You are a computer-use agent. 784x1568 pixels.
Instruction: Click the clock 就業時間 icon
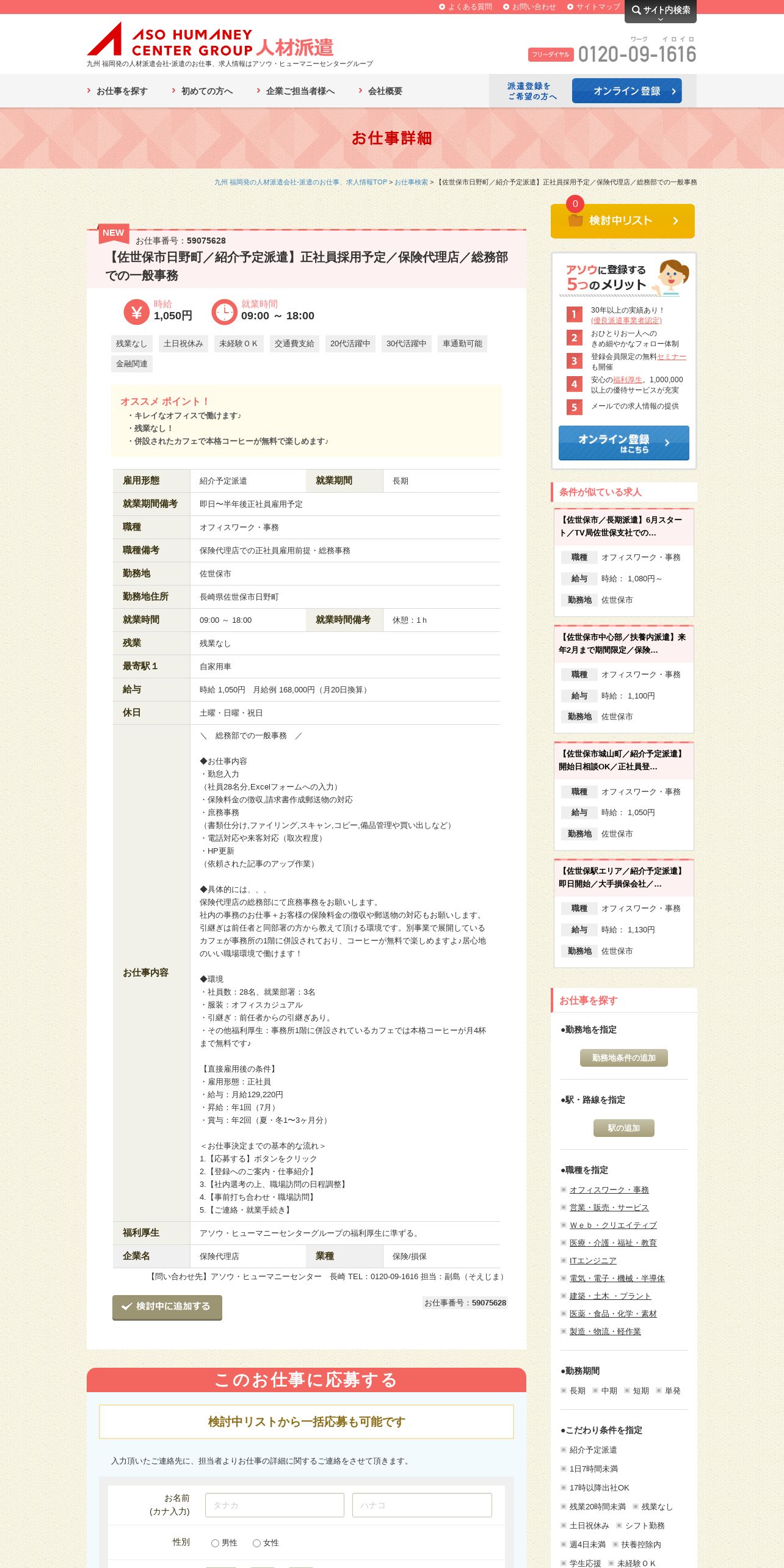[x=224, y=312]
